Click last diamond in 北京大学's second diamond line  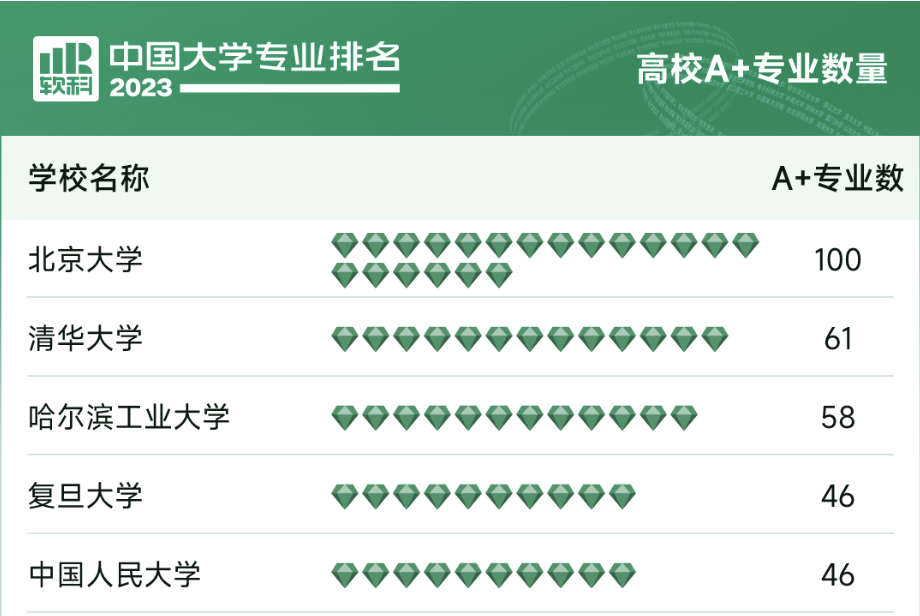[499, 275]
